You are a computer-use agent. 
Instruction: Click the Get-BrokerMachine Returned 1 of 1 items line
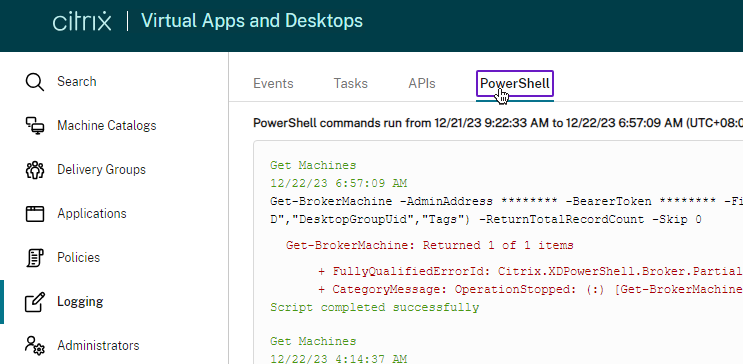(x=430, y=246)
